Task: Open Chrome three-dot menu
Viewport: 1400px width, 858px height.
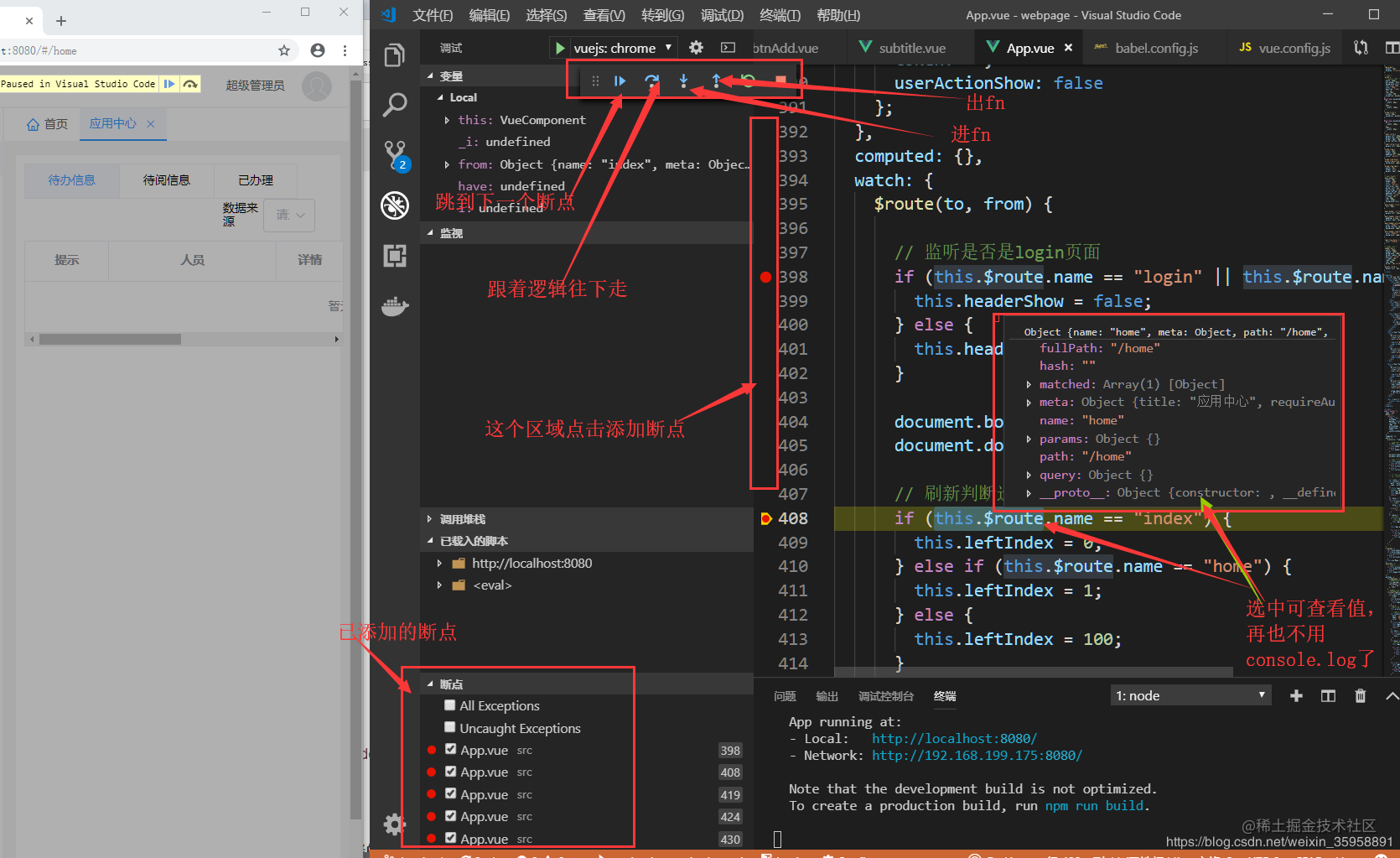Action: pyautogui.click(x=345, y=50)
